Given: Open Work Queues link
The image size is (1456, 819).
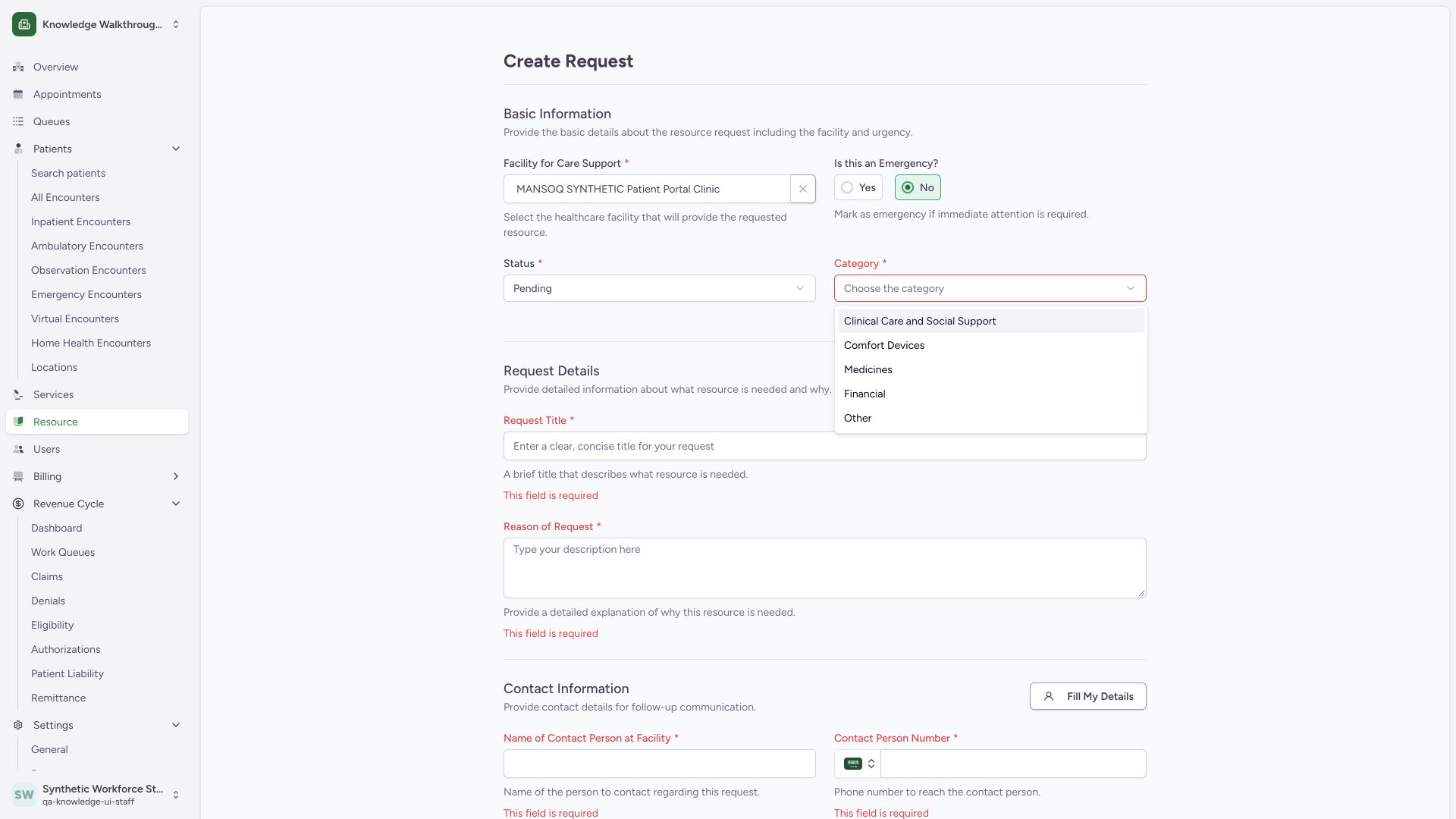Looking at the screenshot, I should tap(63, 552).
